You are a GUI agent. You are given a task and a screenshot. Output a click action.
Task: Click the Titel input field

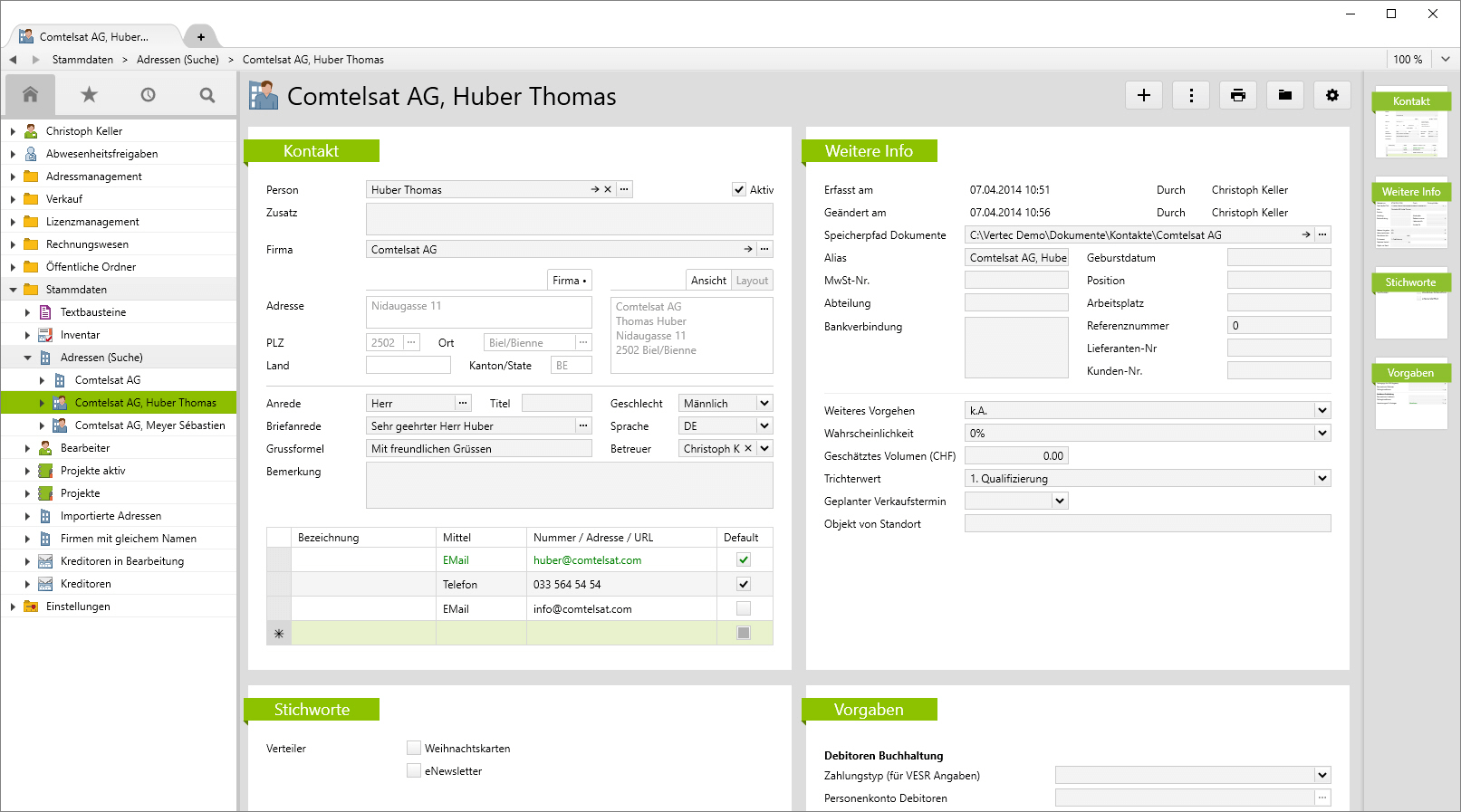[x=557, y=403]
